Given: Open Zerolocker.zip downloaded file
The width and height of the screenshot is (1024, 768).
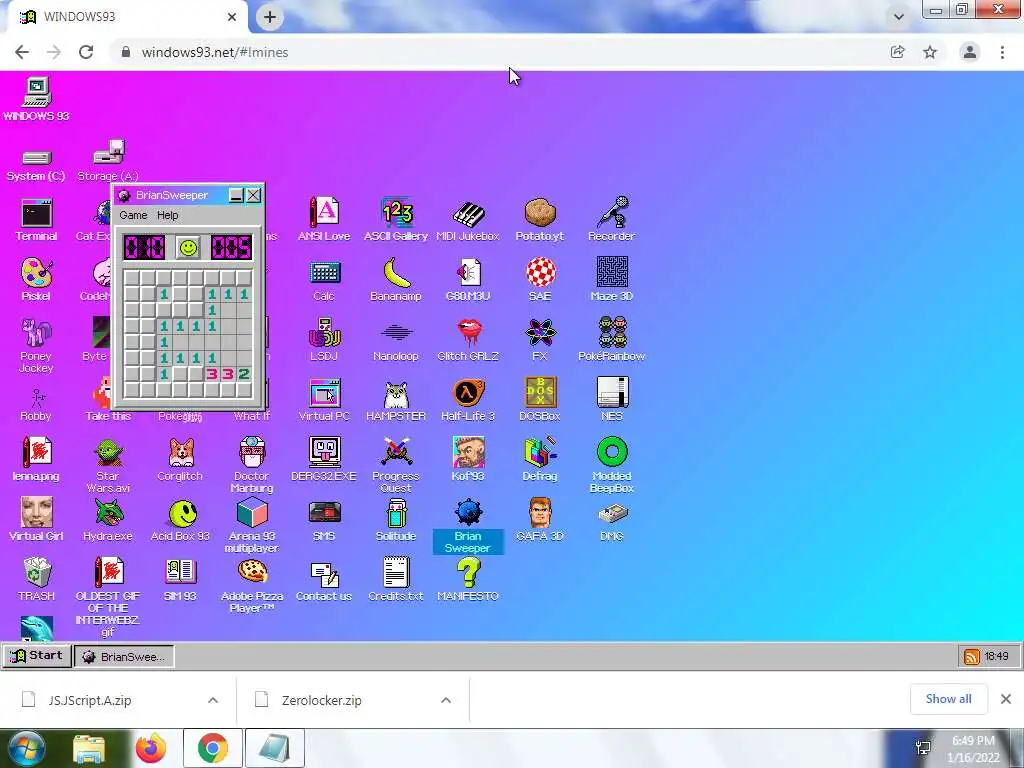Looking at the screenshot, I should click(x=321, y=700).
